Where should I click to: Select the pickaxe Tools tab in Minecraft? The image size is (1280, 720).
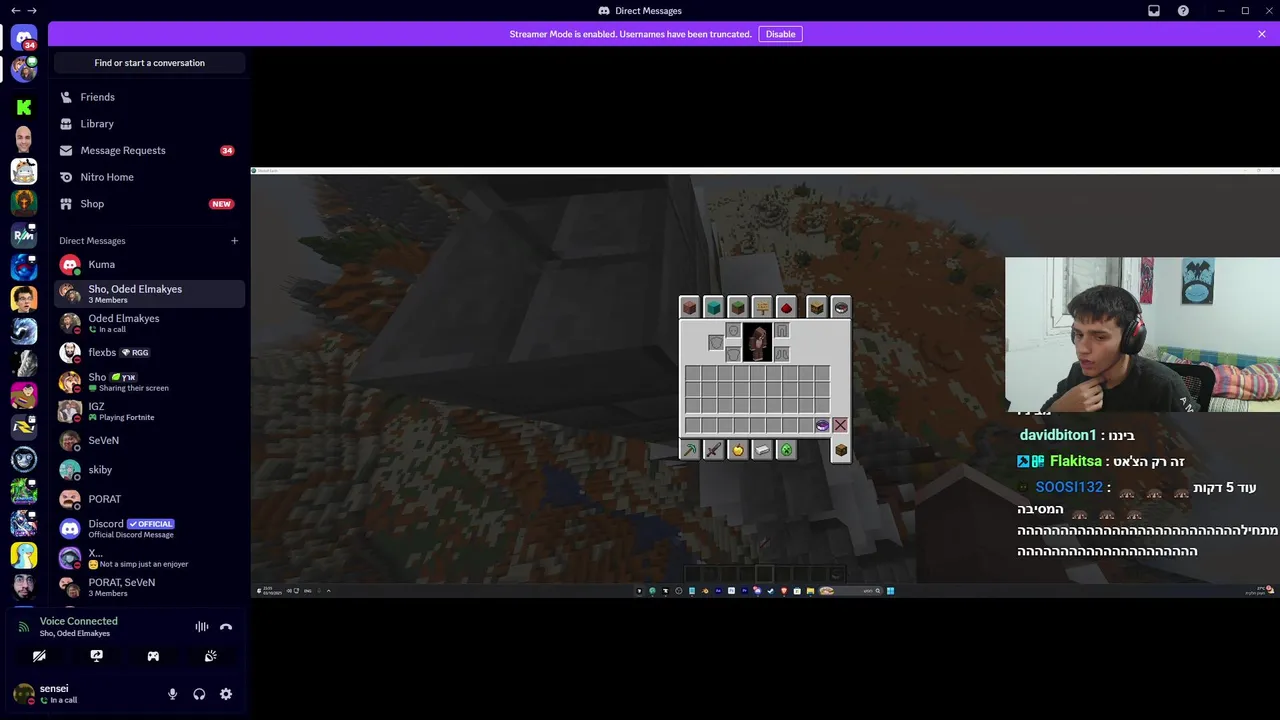[x=689, y=451]
